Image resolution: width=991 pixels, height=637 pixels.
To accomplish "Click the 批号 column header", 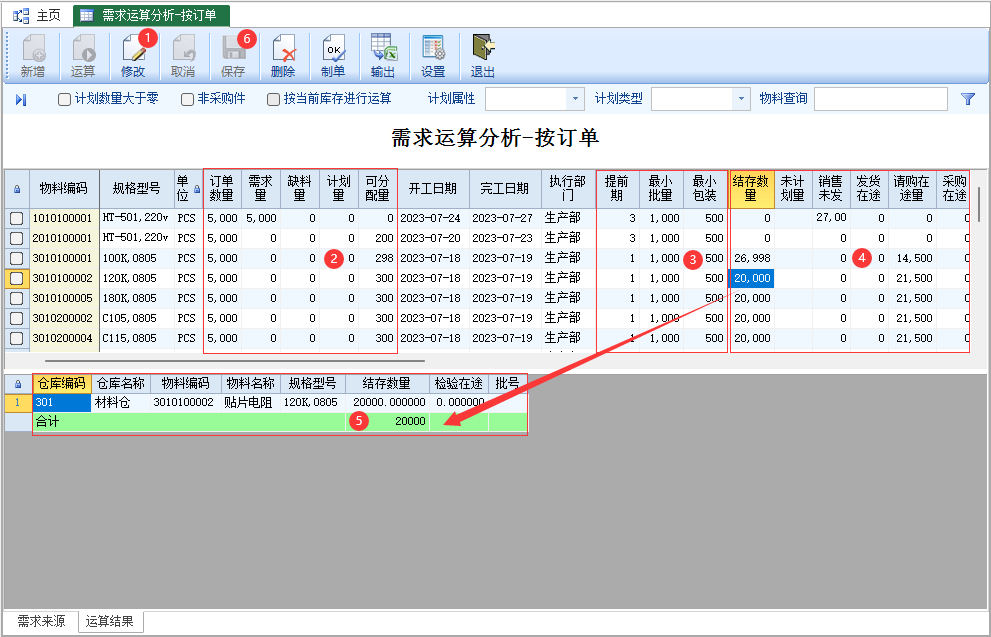I will pos(507,384).
